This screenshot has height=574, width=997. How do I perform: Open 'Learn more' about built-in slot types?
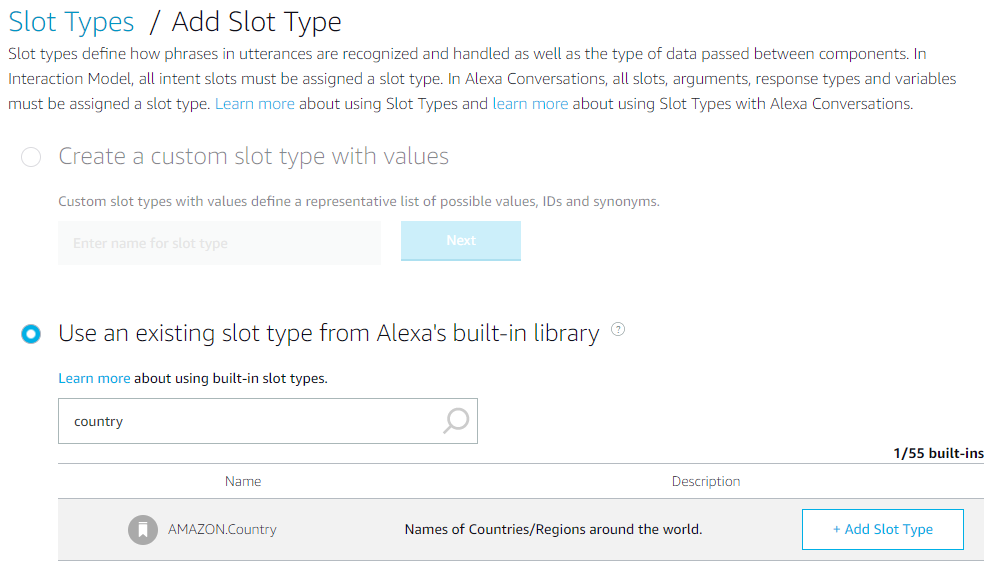(94, 378)
